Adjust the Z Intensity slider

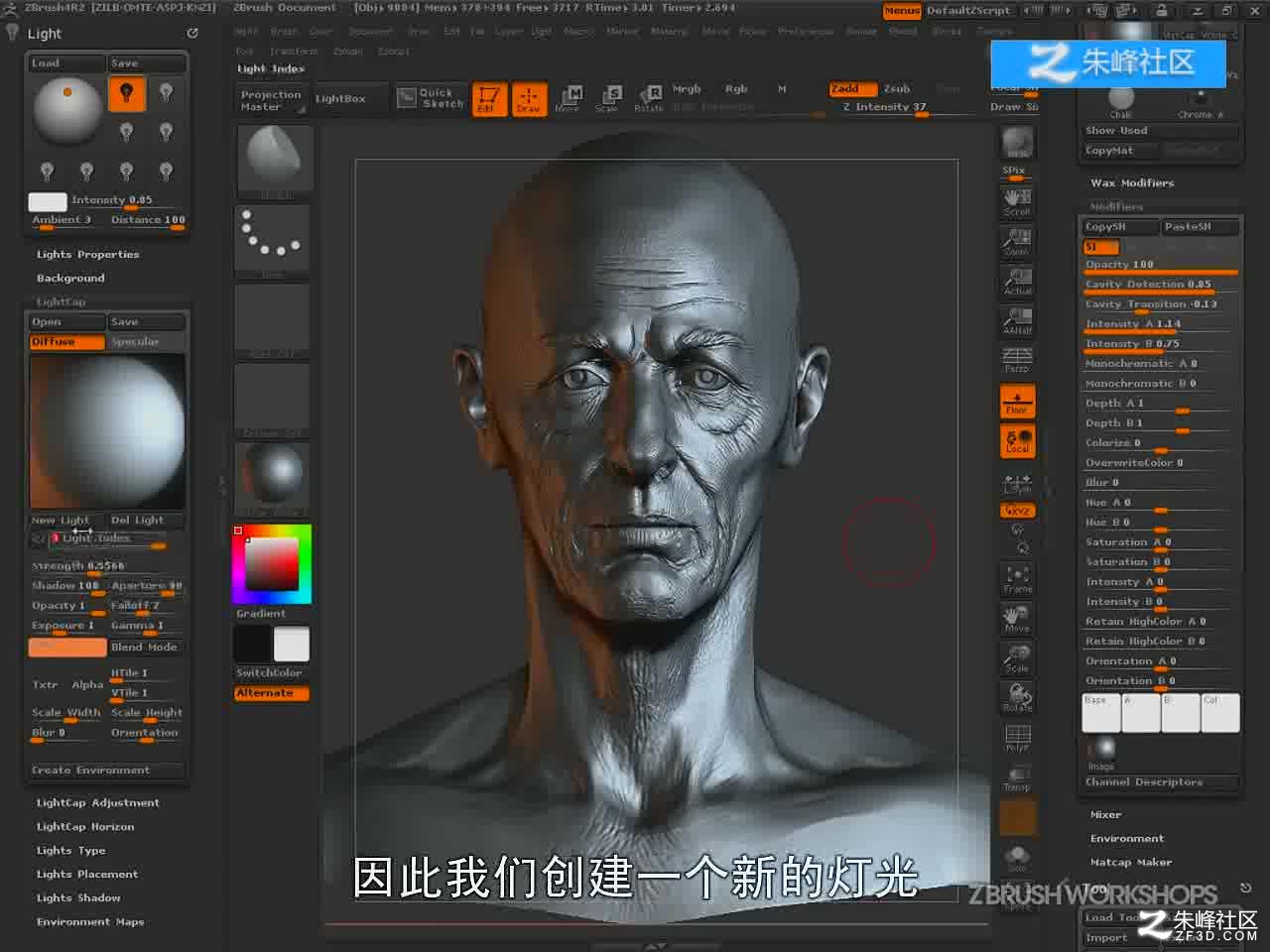point(884,108)
